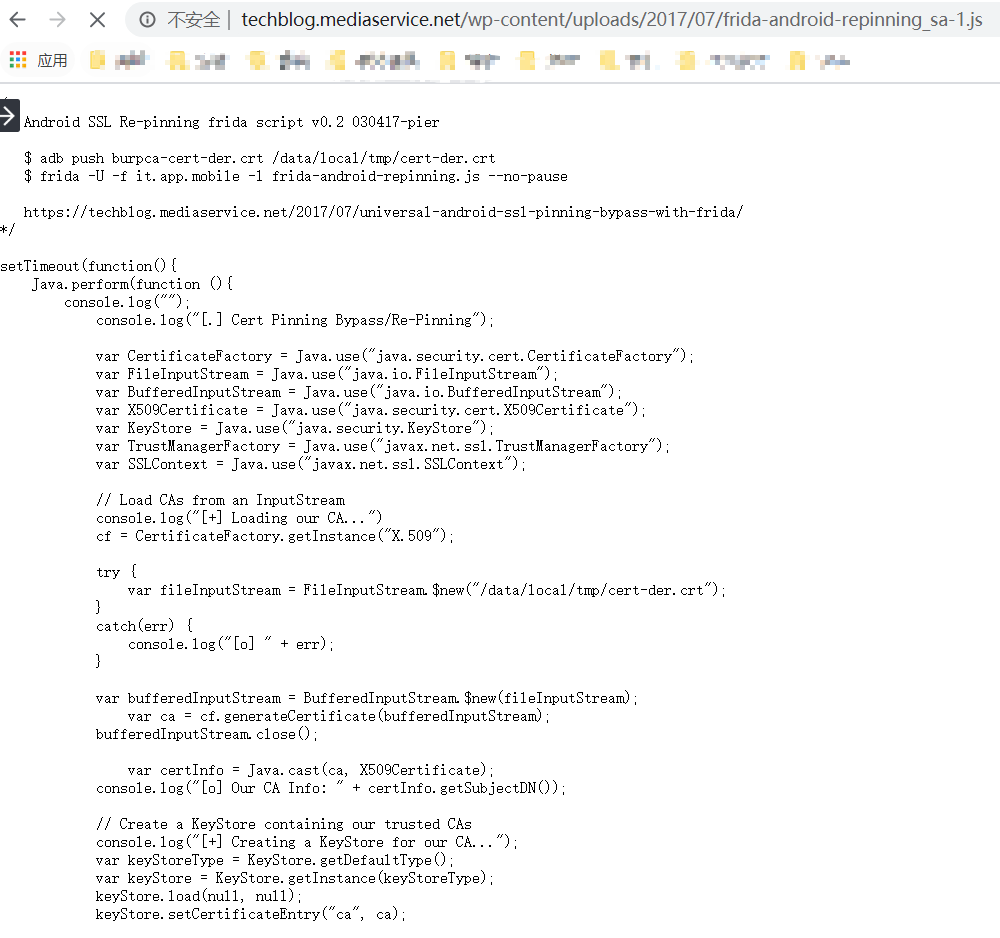The height and width of the screenshot is (938, 1000).
Task: Click the 'Loading our CA...' log line
Action: tap(239, 518)
